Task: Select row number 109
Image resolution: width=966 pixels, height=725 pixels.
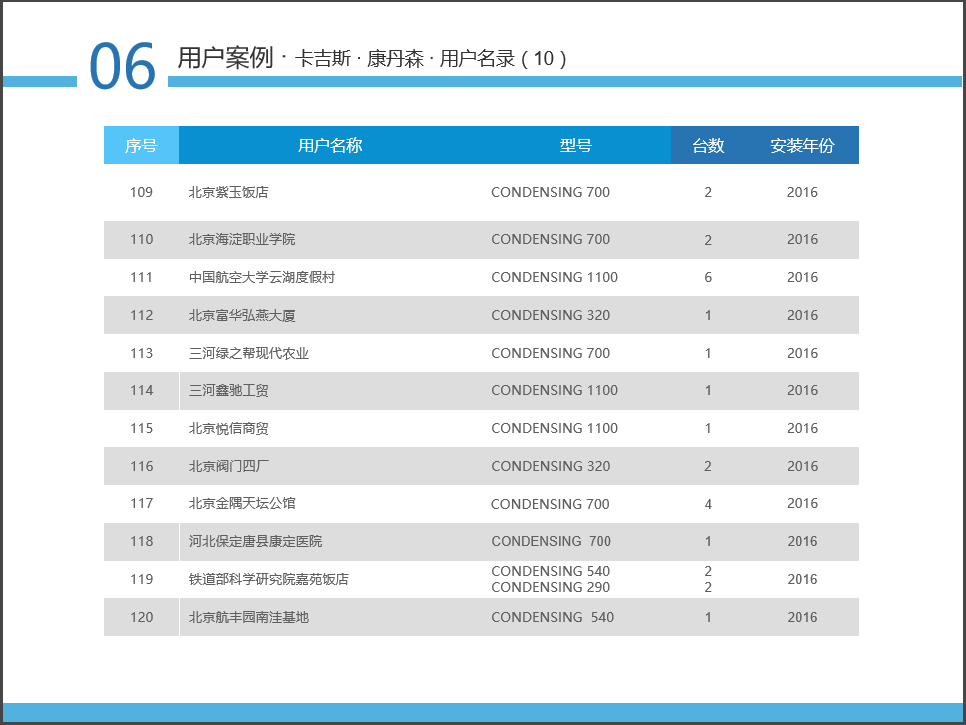Action: pos(141,192)
